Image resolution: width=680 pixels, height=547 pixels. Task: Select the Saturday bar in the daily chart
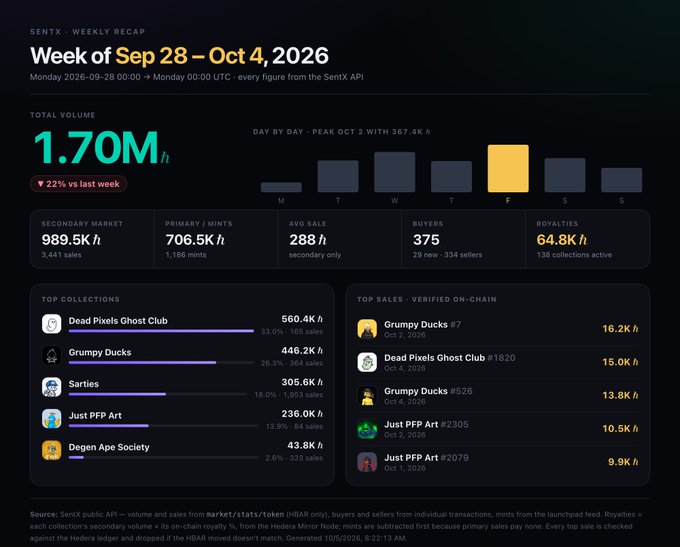(x=565, y=175)
